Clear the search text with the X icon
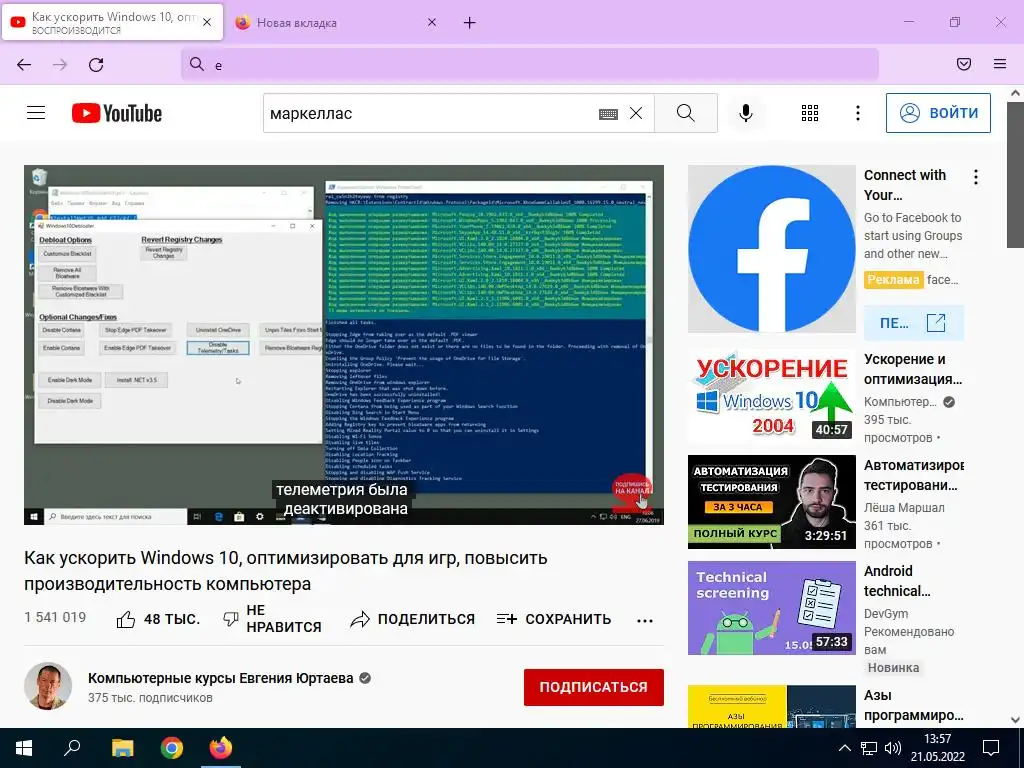1024x768 pixels. (635, 113)
